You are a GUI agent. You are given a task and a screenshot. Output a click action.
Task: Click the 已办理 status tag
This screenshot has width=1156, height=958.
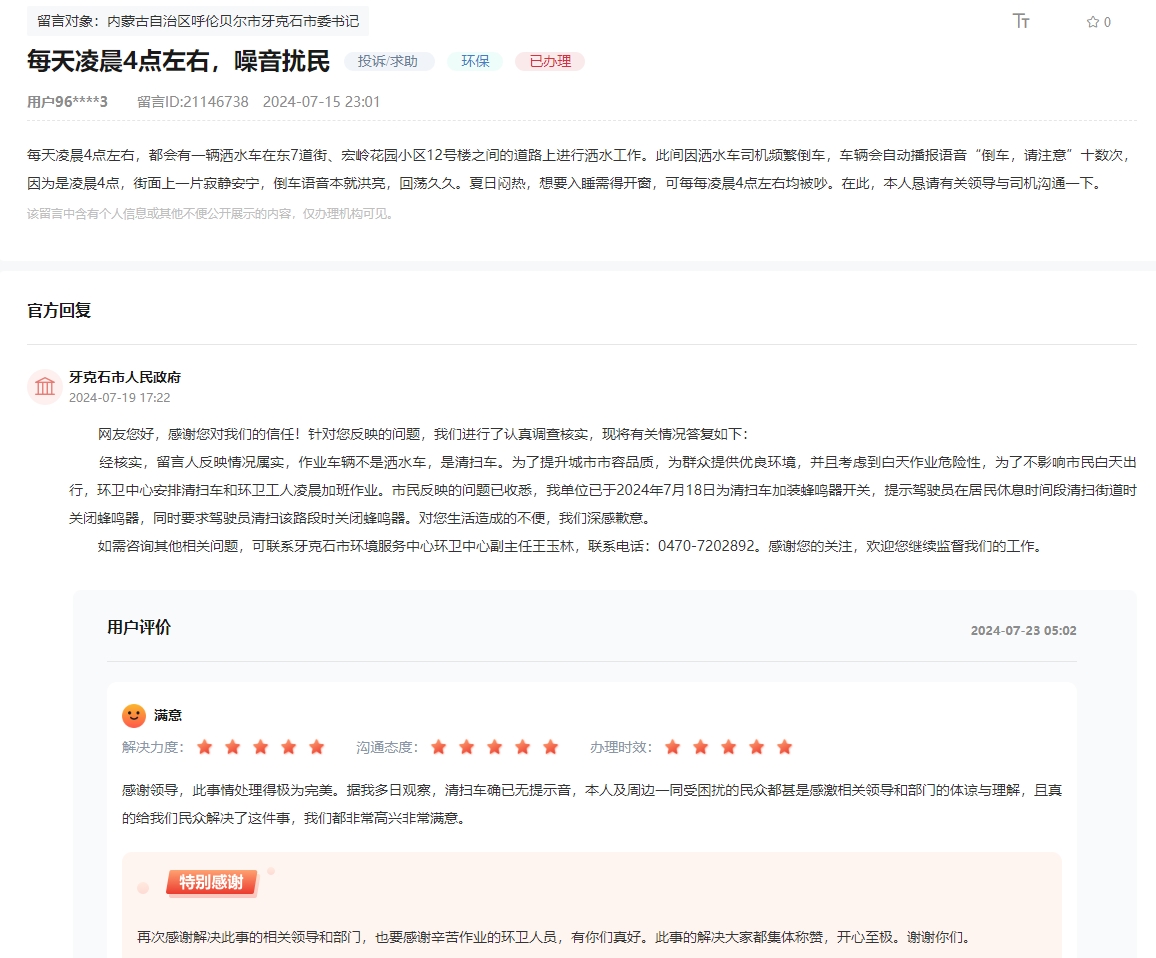pyautogui.click(x=550, y=61)
